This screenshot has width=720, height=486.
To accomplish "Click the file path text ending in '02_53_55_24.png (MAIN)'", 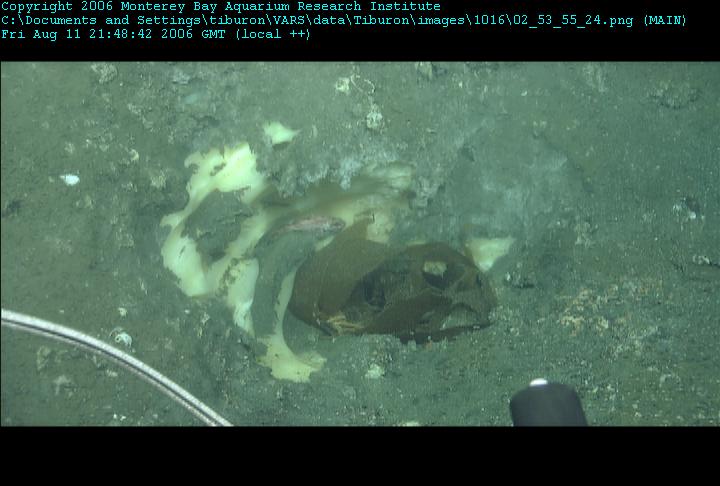I will point(344,20).
